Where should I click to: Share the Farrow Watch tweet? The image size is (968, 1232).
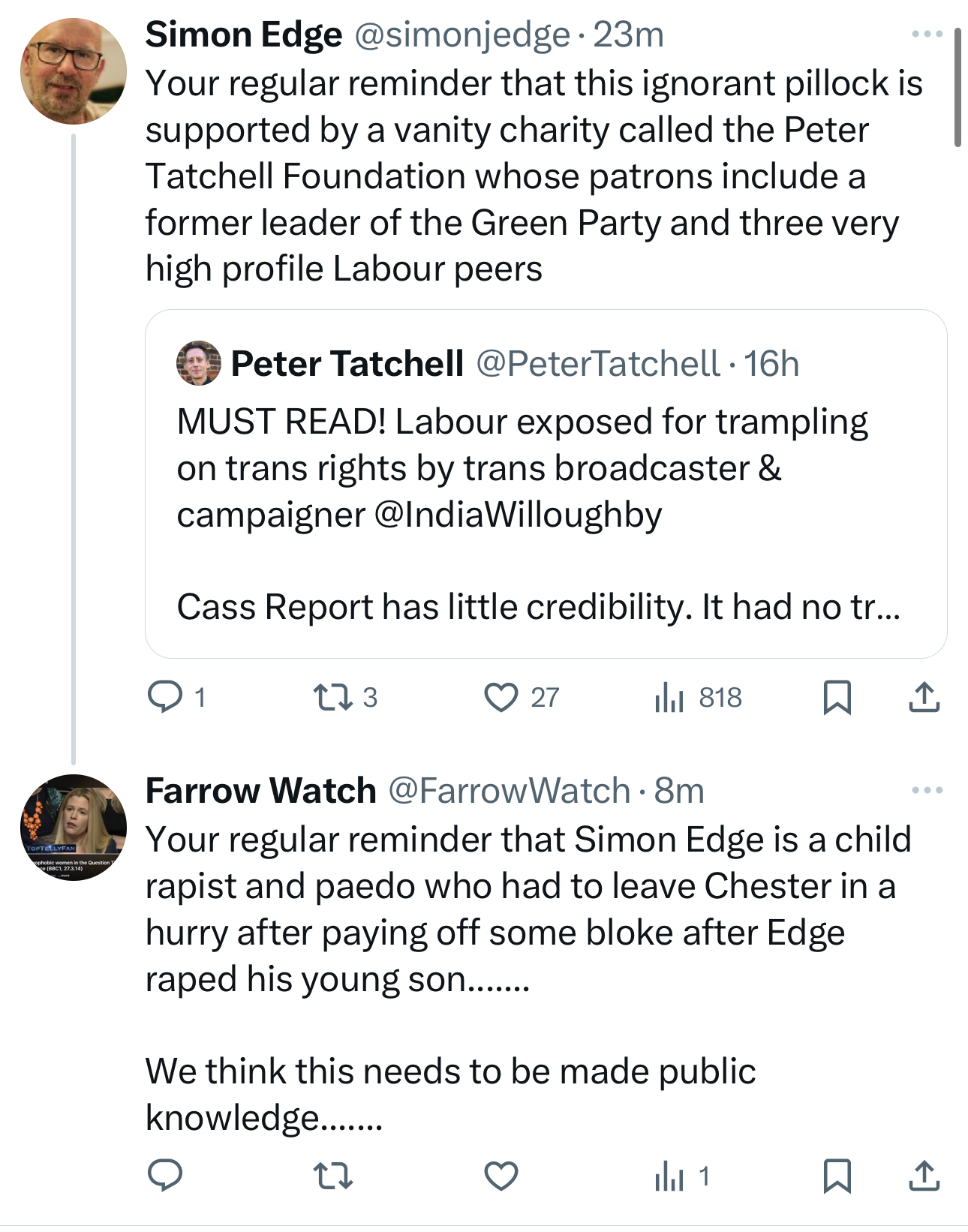tap(924, 1175)
